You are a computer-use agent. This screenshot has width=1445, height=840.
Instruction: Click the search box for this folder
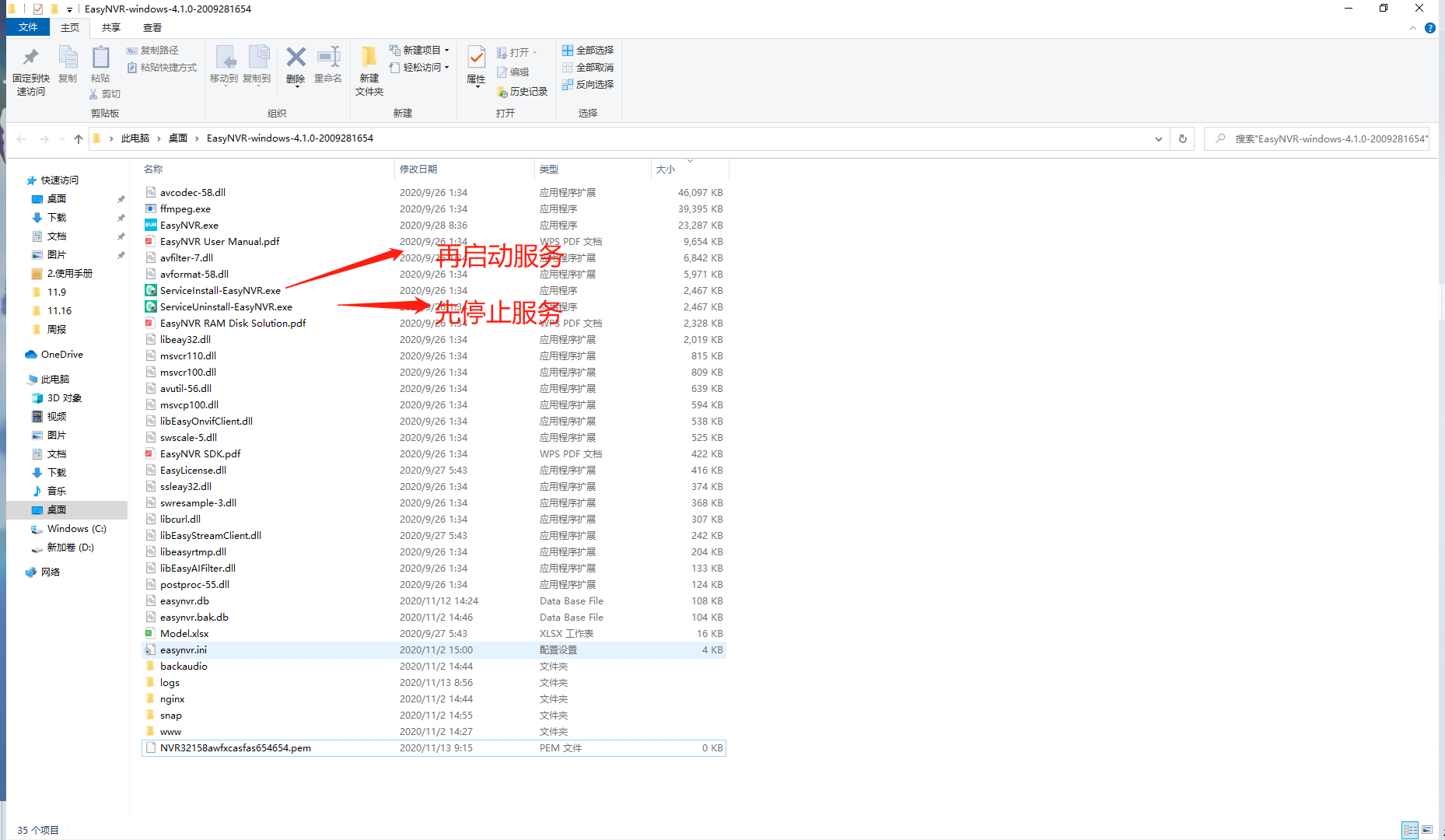[x=1317, y=139]
